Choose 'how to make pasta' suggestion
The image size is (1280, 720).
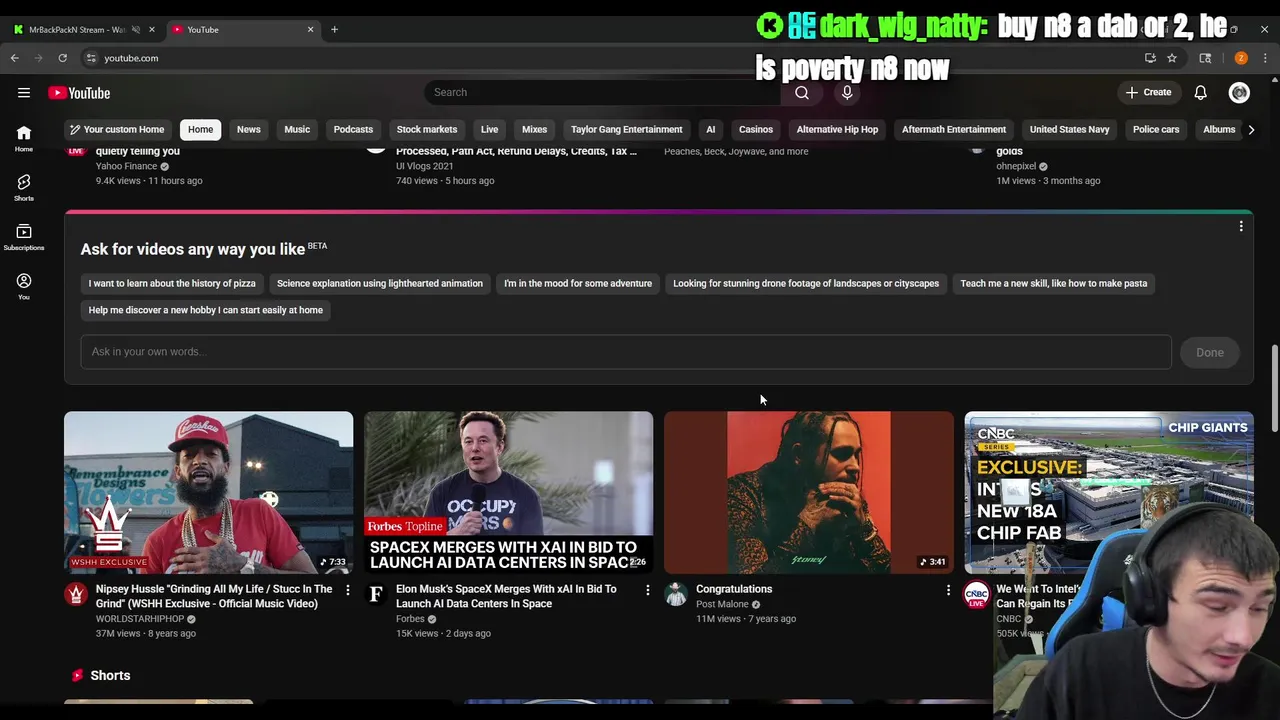[x=1054, y=284]
